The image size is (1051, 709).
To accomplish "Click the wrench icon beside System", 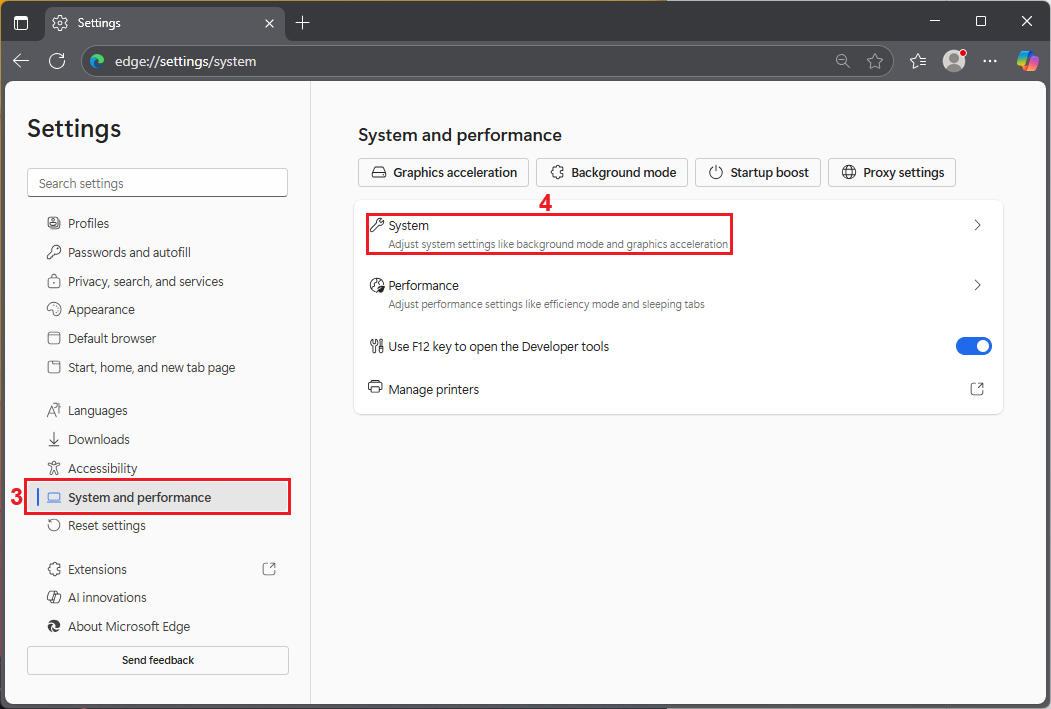I will (x=377, y=225).
